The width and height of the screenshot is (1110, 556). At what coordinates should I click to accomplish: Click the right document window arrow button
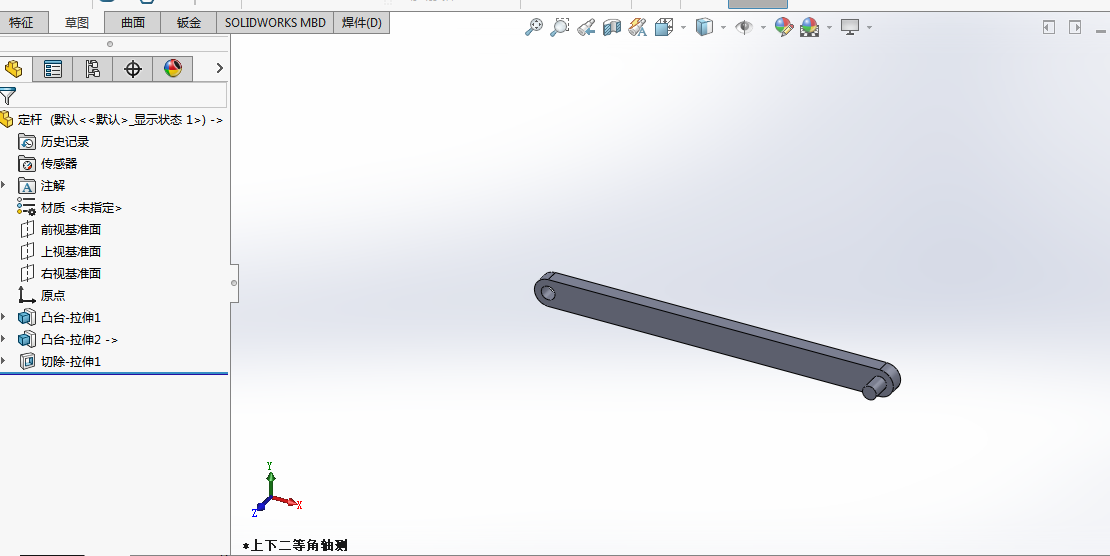click(x=1075, y=27)
